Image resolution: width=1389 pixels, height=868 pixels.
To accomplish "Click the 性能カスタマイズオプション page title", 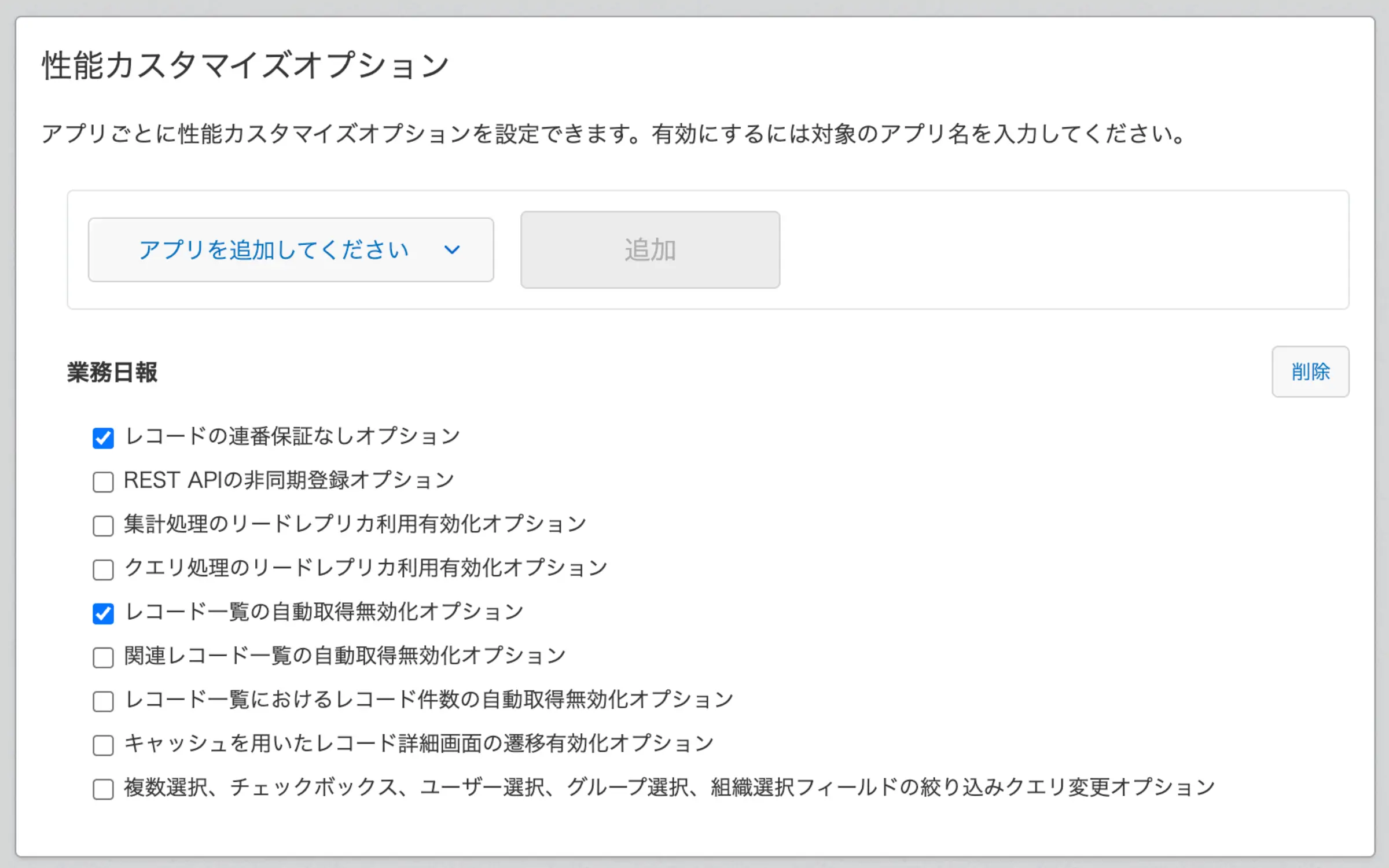I will 245,65.
